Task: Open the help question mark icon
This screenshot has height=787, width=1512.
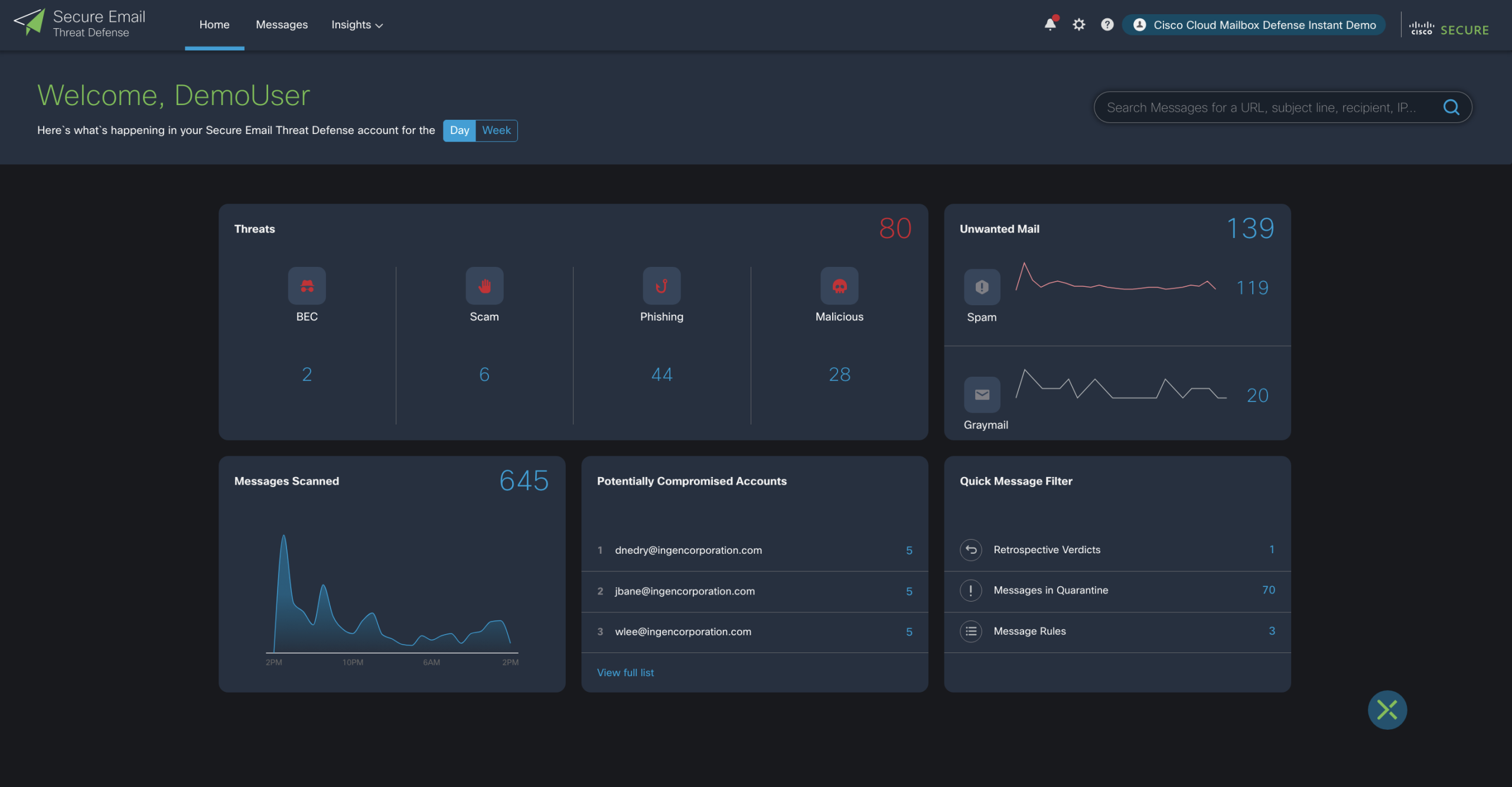Action: [1107, 25]
